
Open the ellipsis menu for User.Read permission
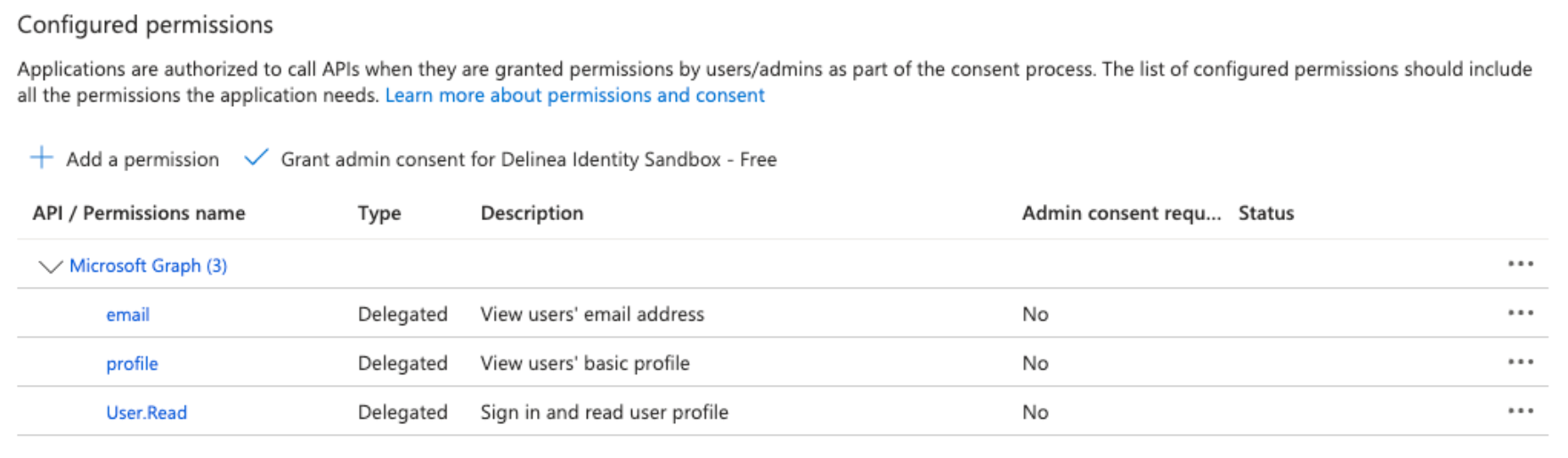(x=1520, y=412)
